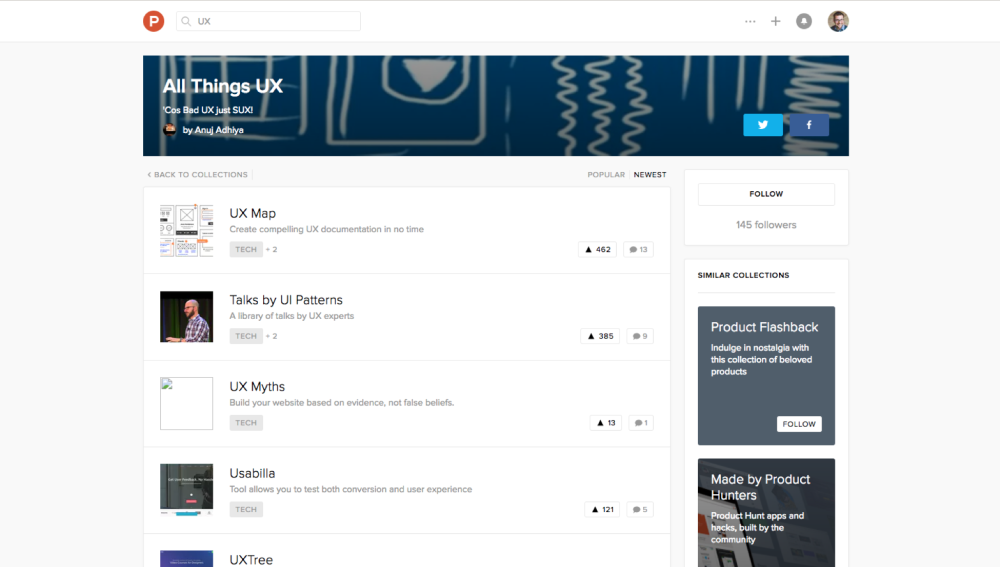Upvote Usabilla with 121 votes
The image size is (1000, 567).
(602, 510)
